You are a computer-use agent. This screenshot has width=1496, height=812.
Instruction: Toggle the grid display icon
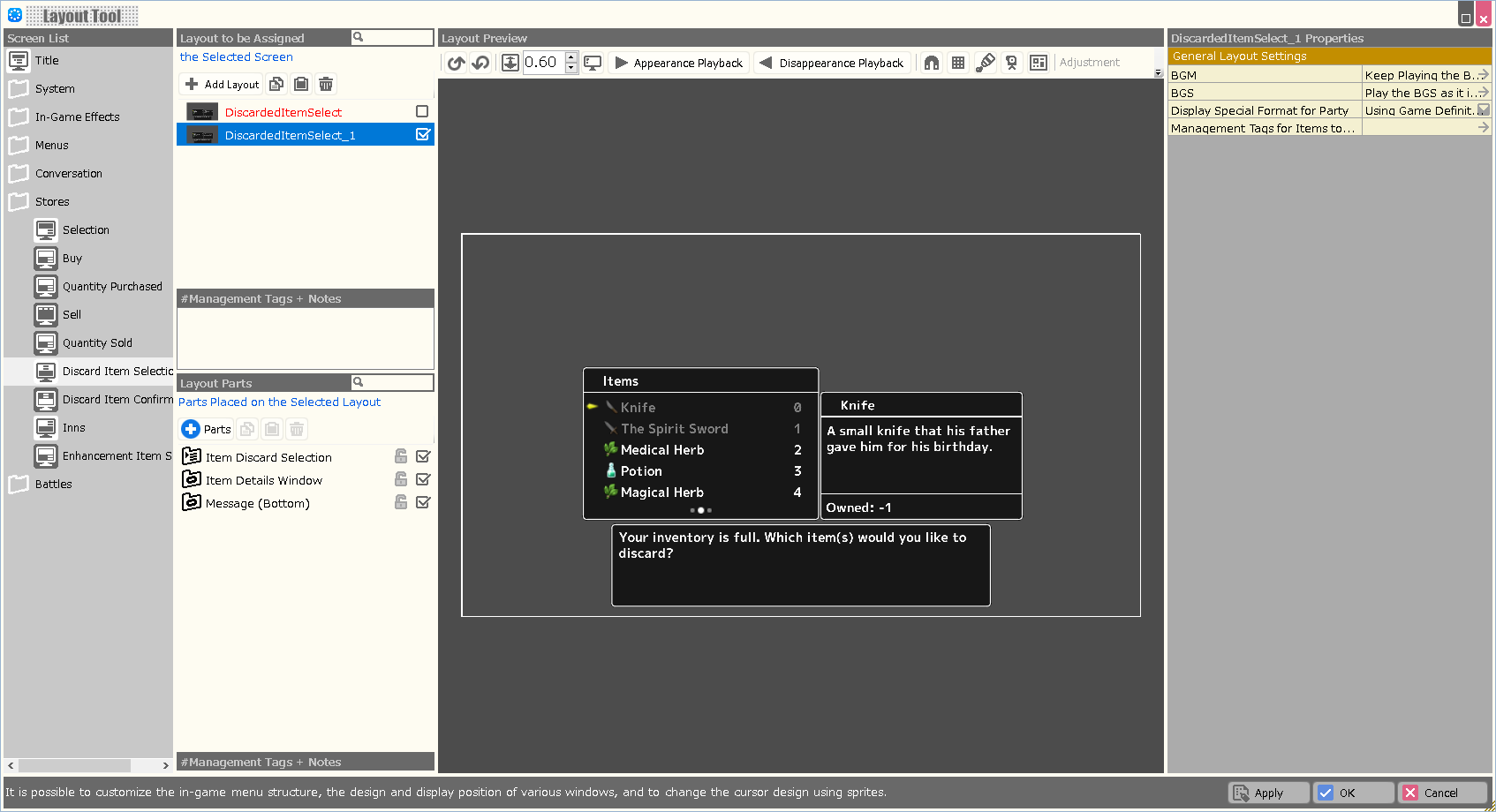click(x=958, y=63)
